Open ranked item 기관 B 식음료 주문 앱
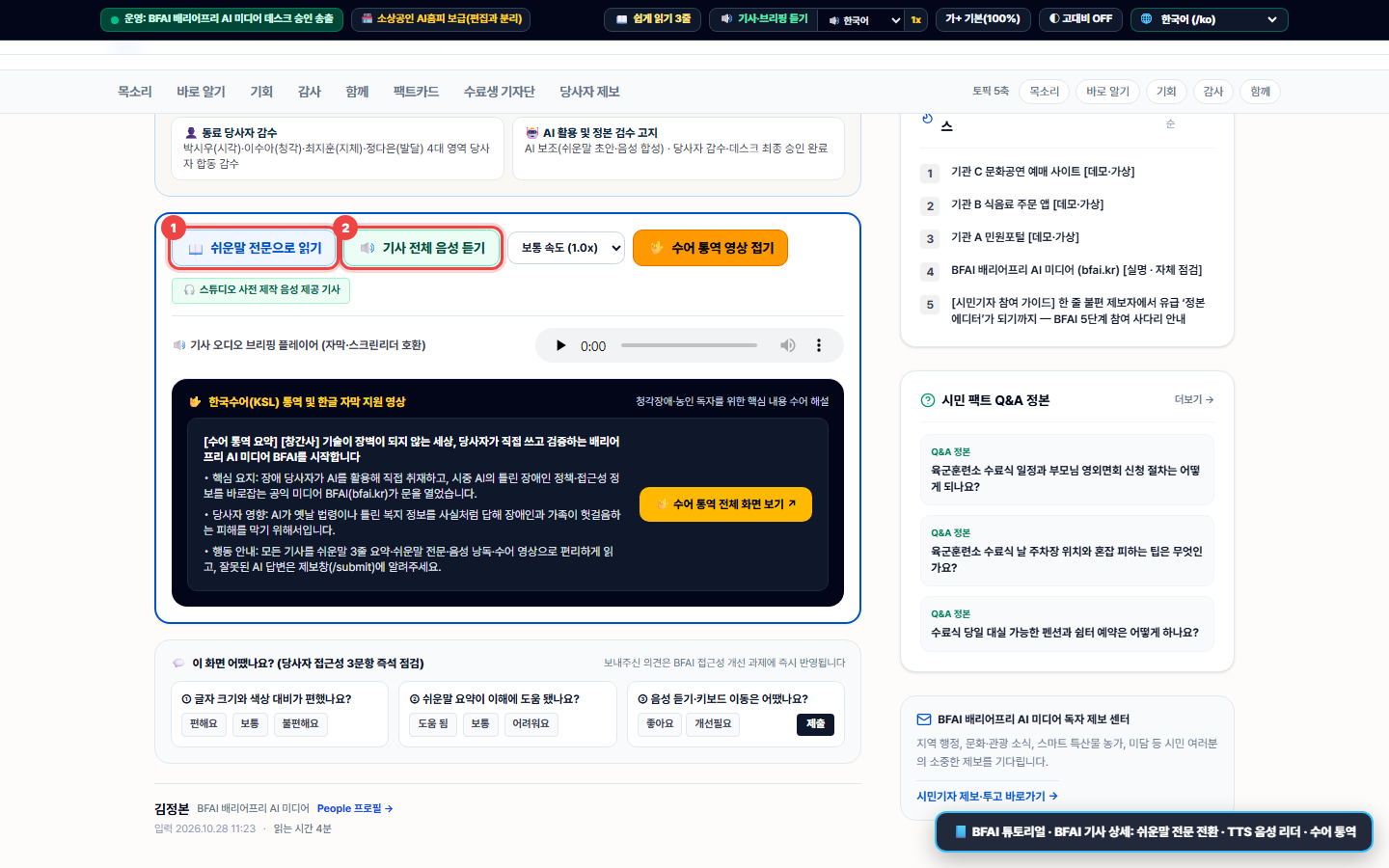Viewport: 1389px width, 868px height. (x=1027, y=204)
